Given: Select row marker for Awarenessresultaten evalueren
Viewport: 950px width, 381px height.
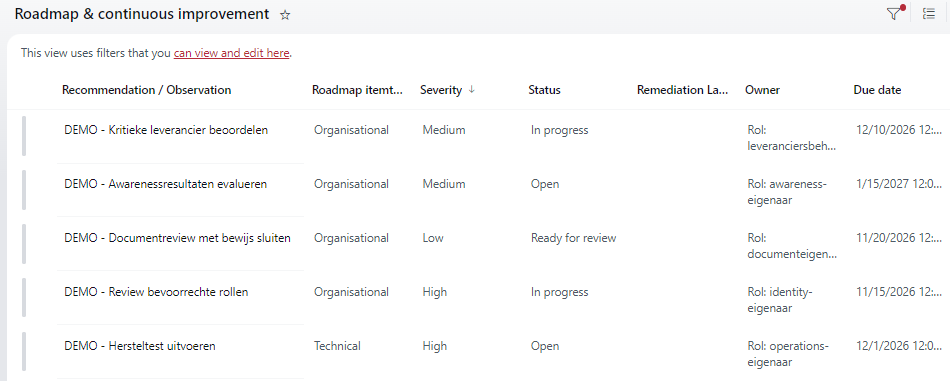Looking at the screenshot, I should [x=24, y=190].
